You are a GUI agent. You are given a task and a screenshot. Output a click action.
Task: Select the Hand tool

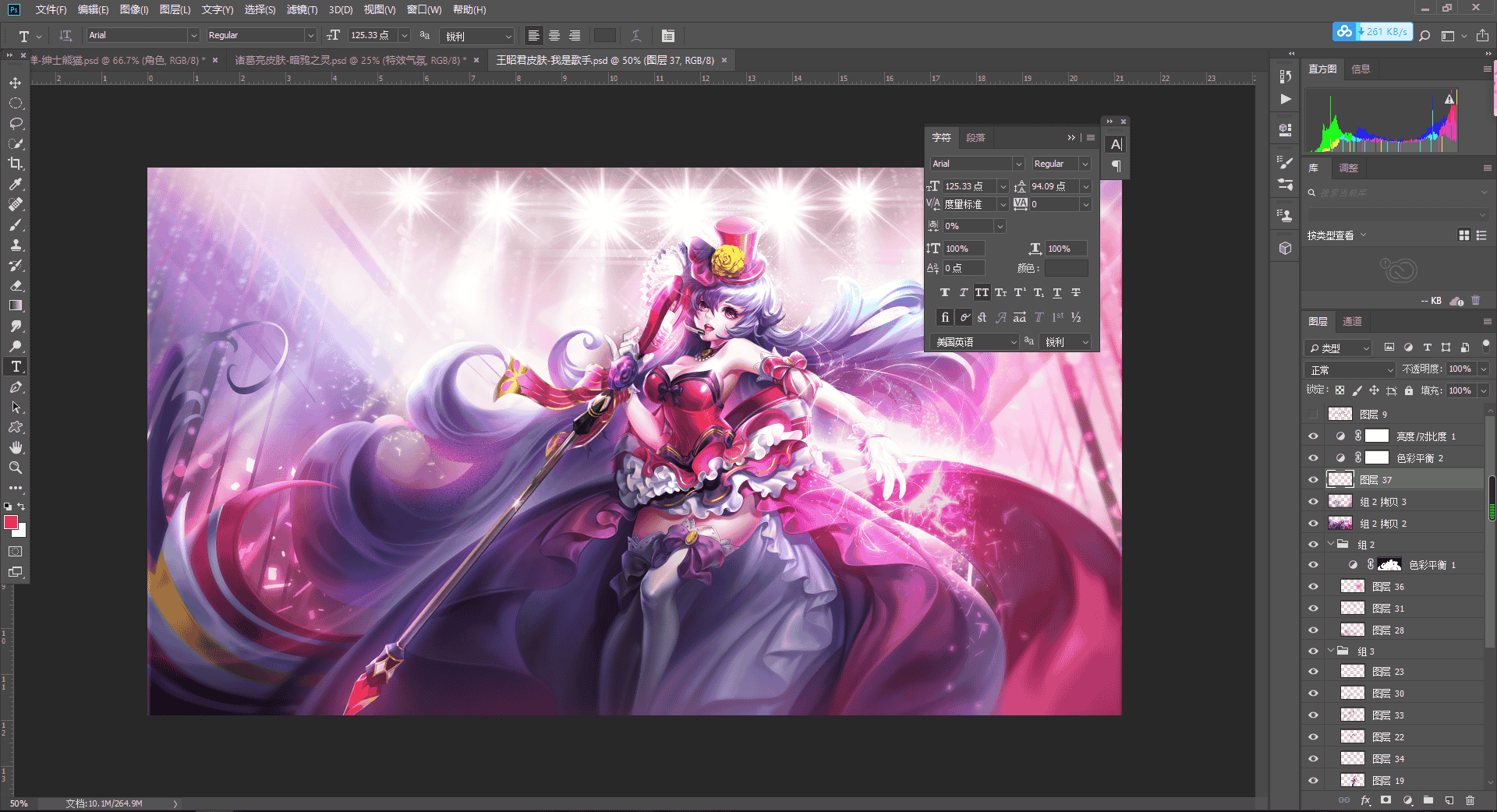(16, 447)
